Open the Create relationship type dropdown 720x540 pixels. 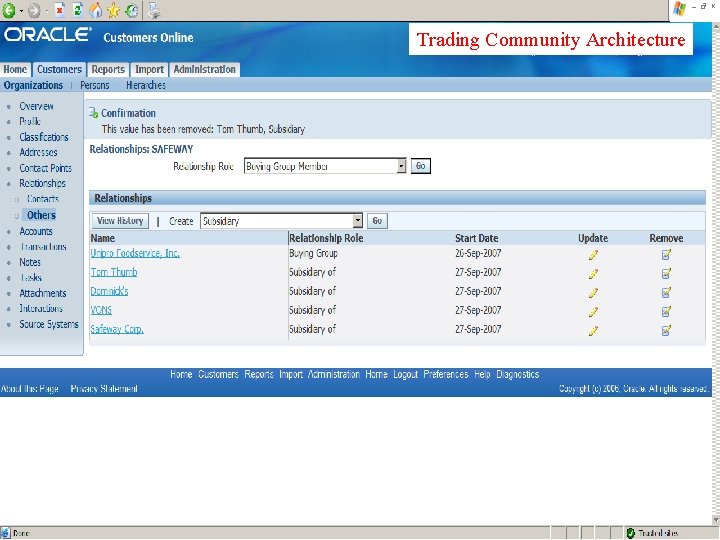(281, 221)
